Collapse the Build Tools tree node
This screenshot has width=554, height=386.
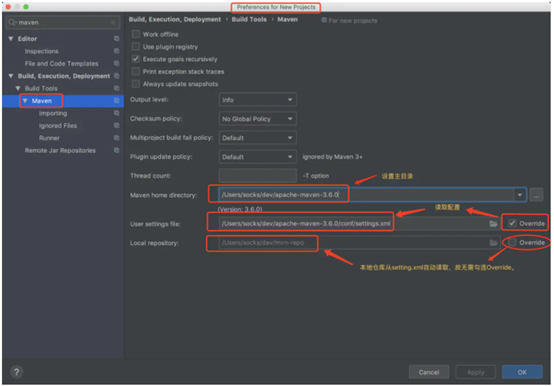pyautogui.click(x=18, y=88)
